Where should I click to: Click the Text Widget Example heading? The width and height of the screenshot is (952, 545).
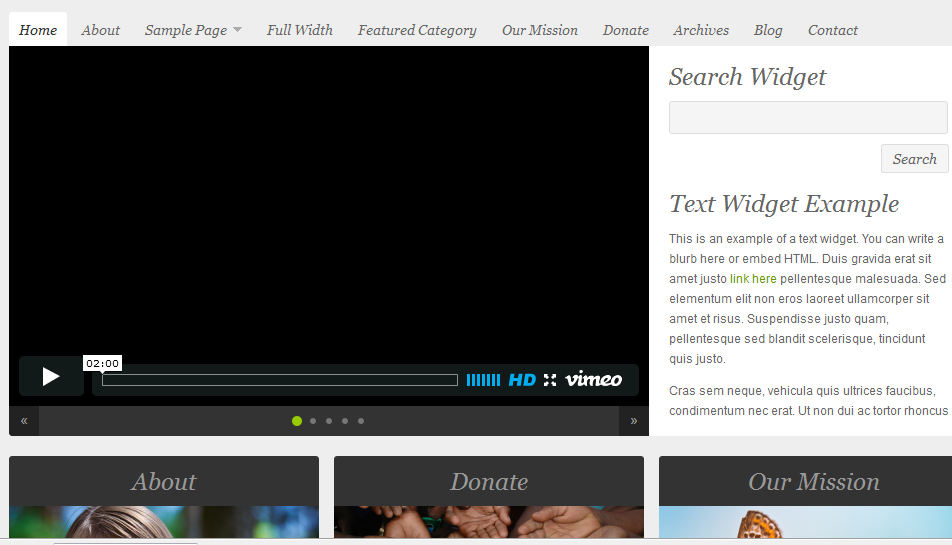click(784, 204)
